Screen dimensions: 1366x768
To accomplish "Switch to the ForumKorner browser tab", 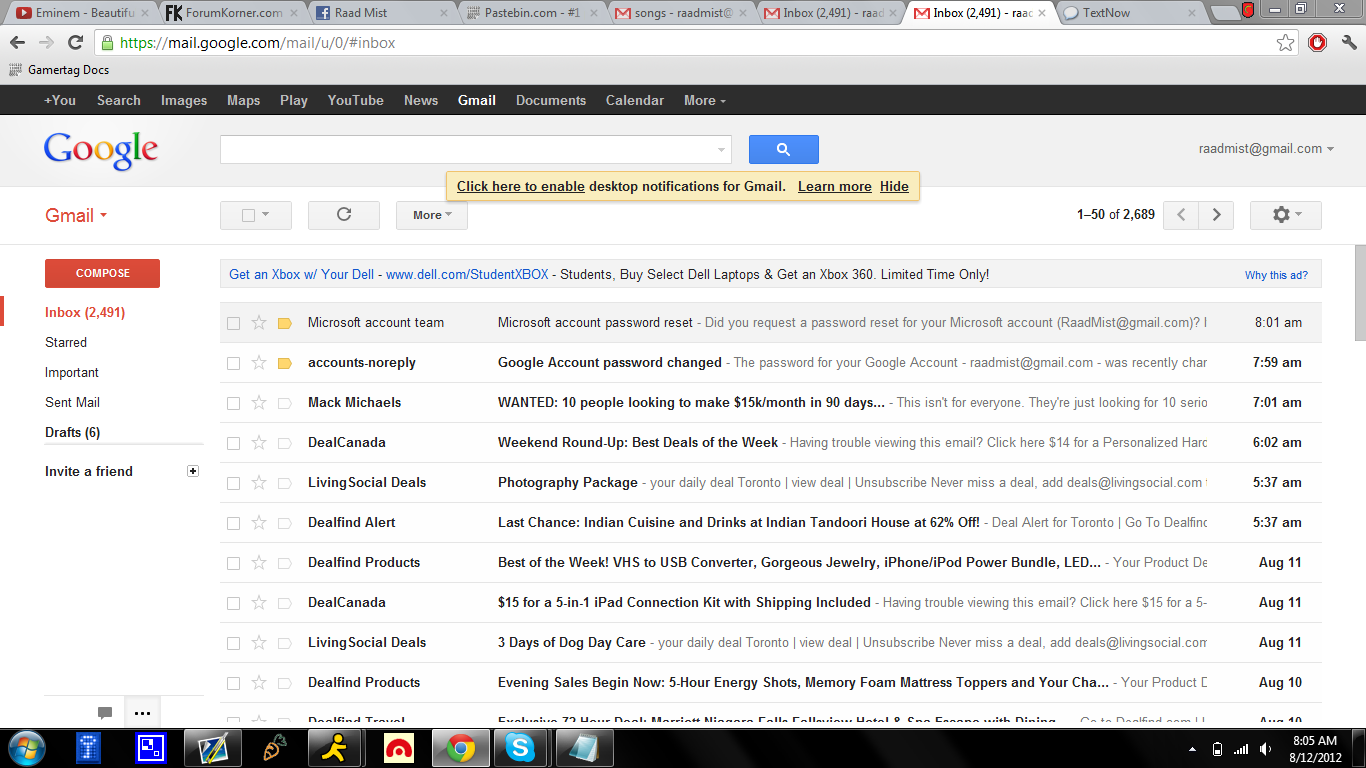I will tap(233, 13).
